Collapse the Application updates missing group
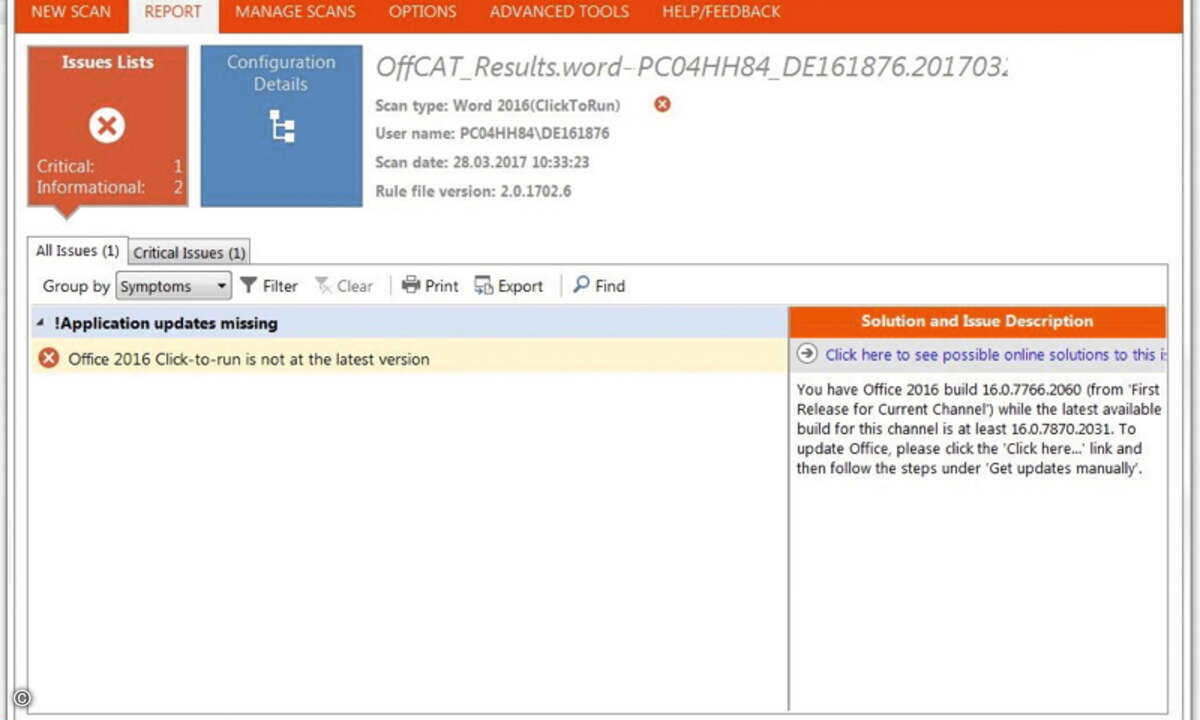The image size is (1200, 720). click(40, 323)
